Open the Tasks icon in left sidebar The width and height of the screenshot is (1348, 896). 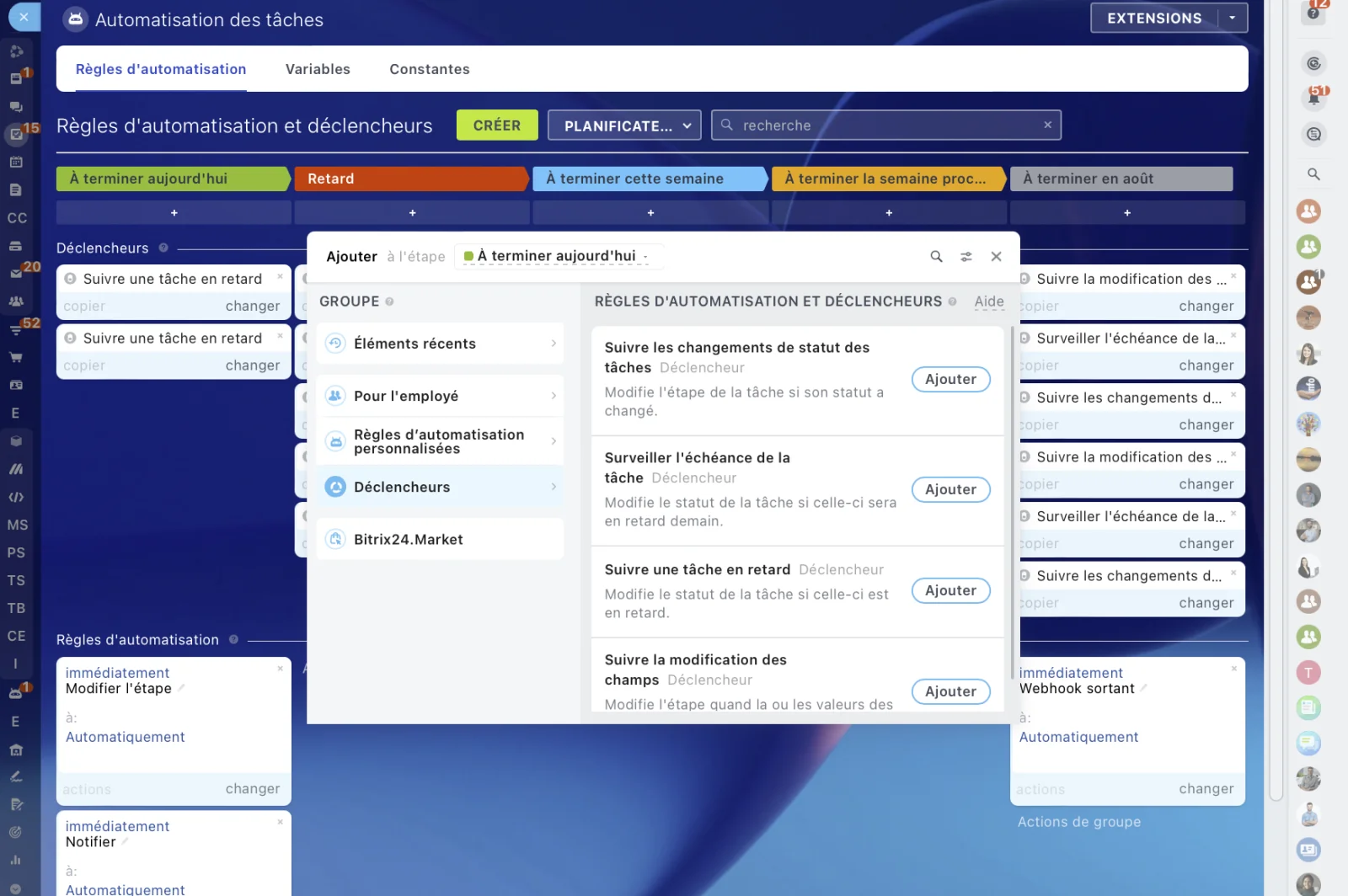16,133
